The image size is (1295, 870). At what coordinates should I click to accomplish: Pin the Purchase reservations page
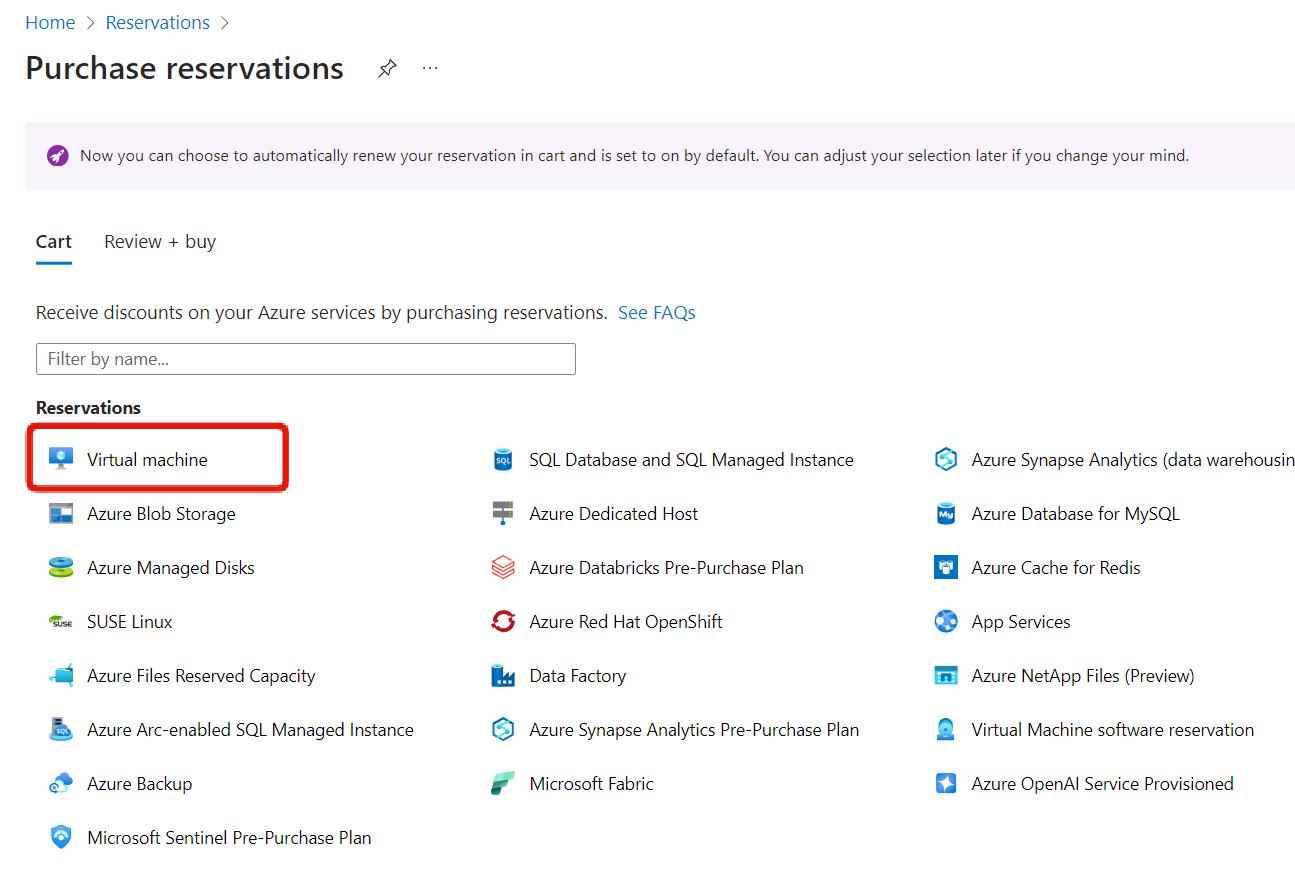387,69
